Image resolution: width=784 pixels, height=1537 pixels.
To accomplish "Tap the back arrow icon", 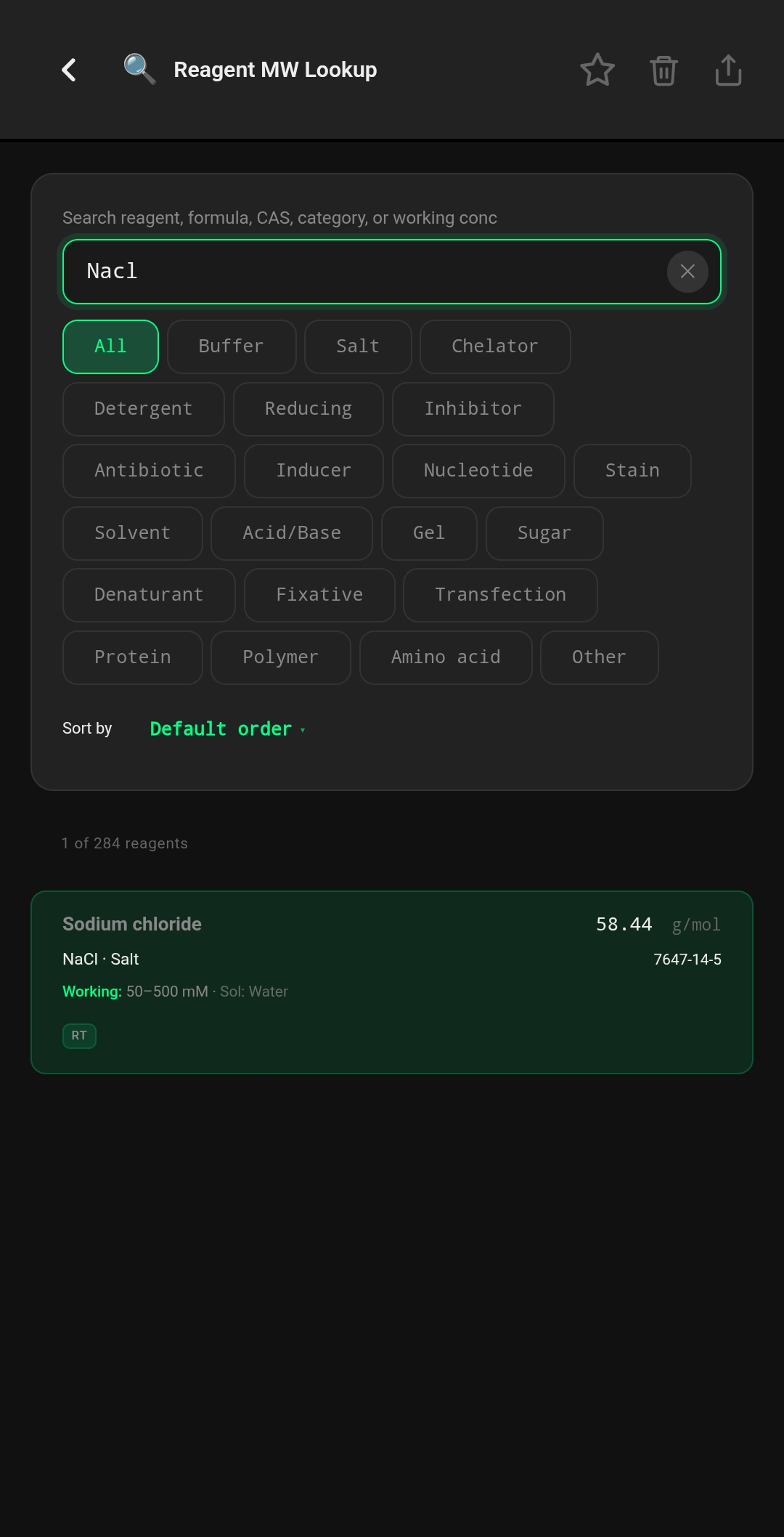I will (69, 70).
